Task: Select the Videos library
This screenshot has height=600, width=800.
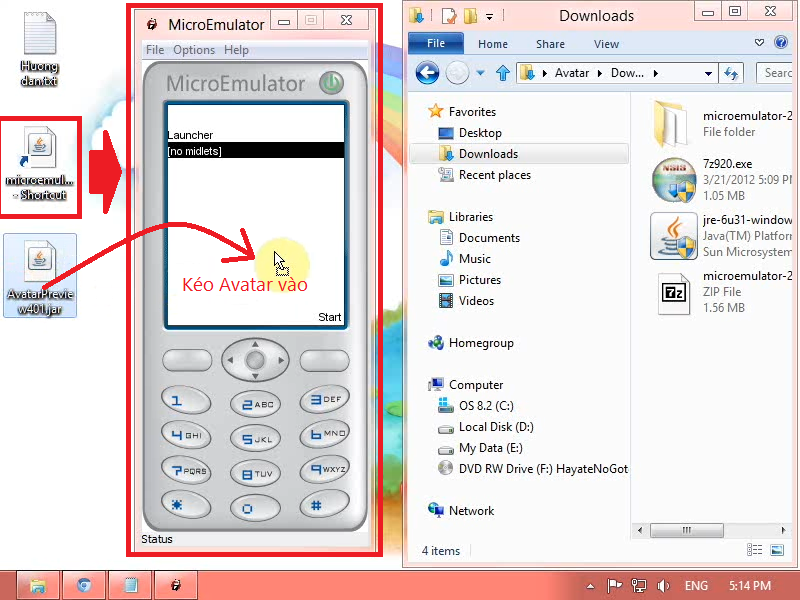Action: click(x=476, y=301)
